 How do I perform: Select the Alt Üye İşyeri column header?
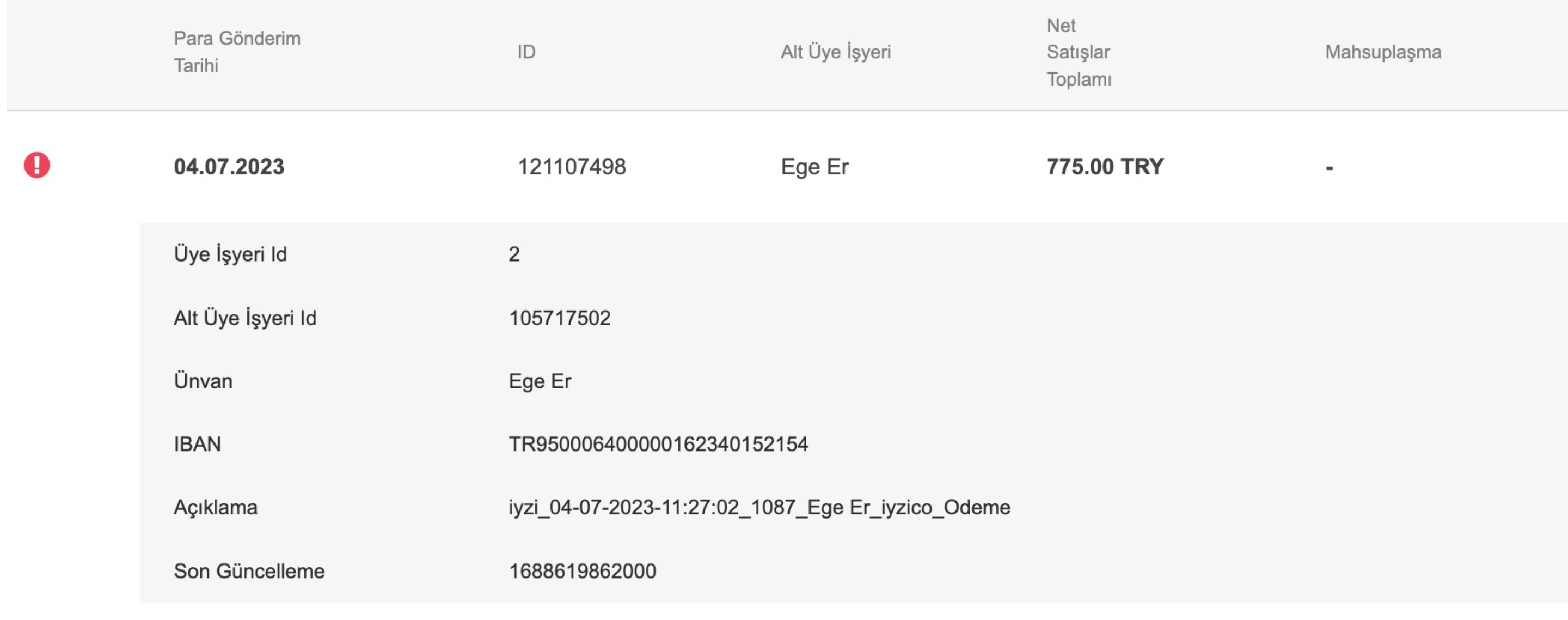click(x=835, y=52)
